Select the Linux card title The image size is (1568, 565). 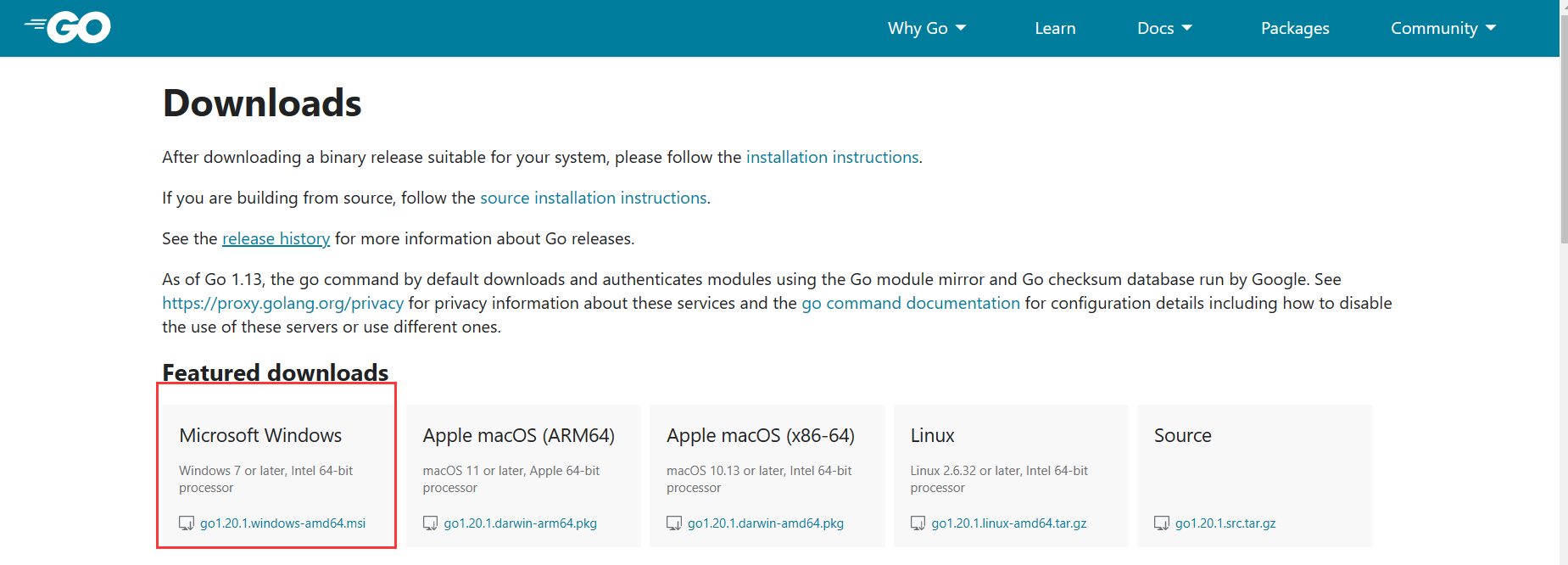(932, 435)
